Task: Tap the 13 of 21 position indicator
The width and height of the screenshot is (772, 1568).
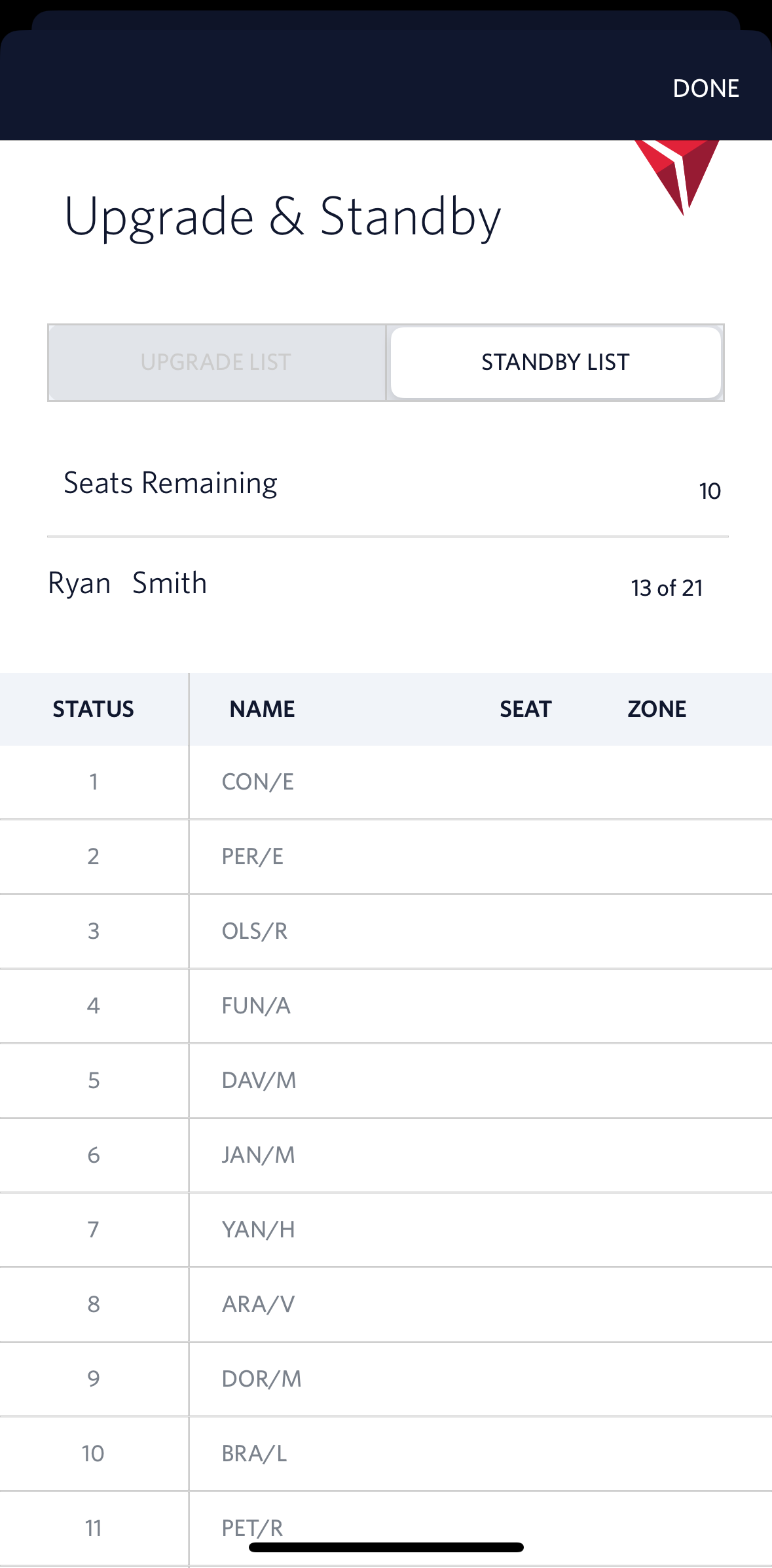Action: [x=666, y=588]
